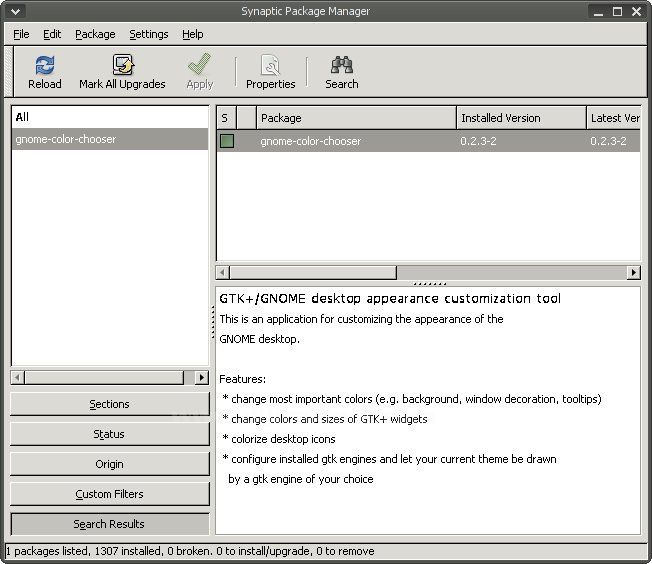Sort by the S status column header
Viewport: 652px width, 564px height.
tap(226, 118)
